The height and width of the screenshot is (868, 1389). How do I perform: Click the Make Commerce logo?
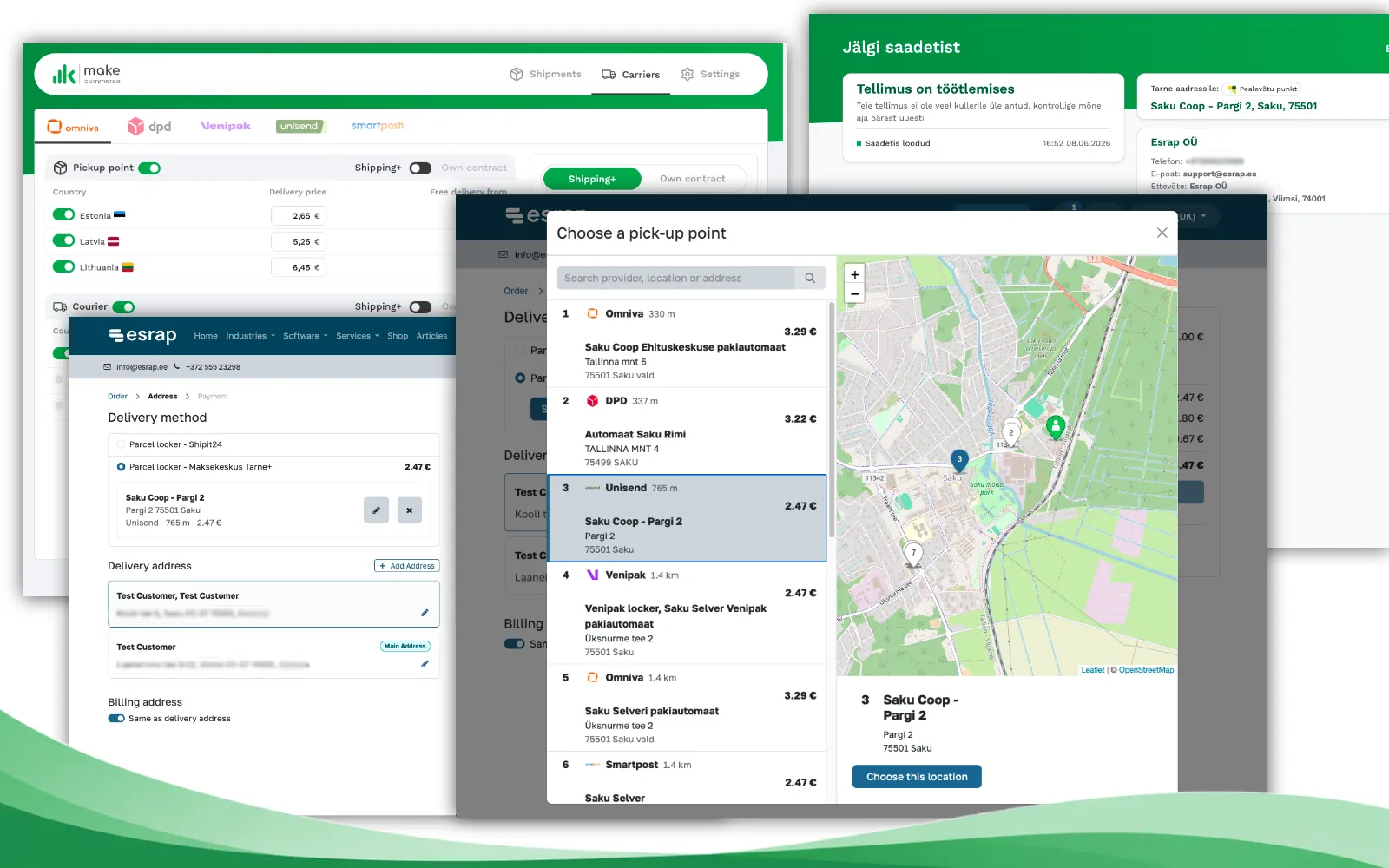coord(87,75)
